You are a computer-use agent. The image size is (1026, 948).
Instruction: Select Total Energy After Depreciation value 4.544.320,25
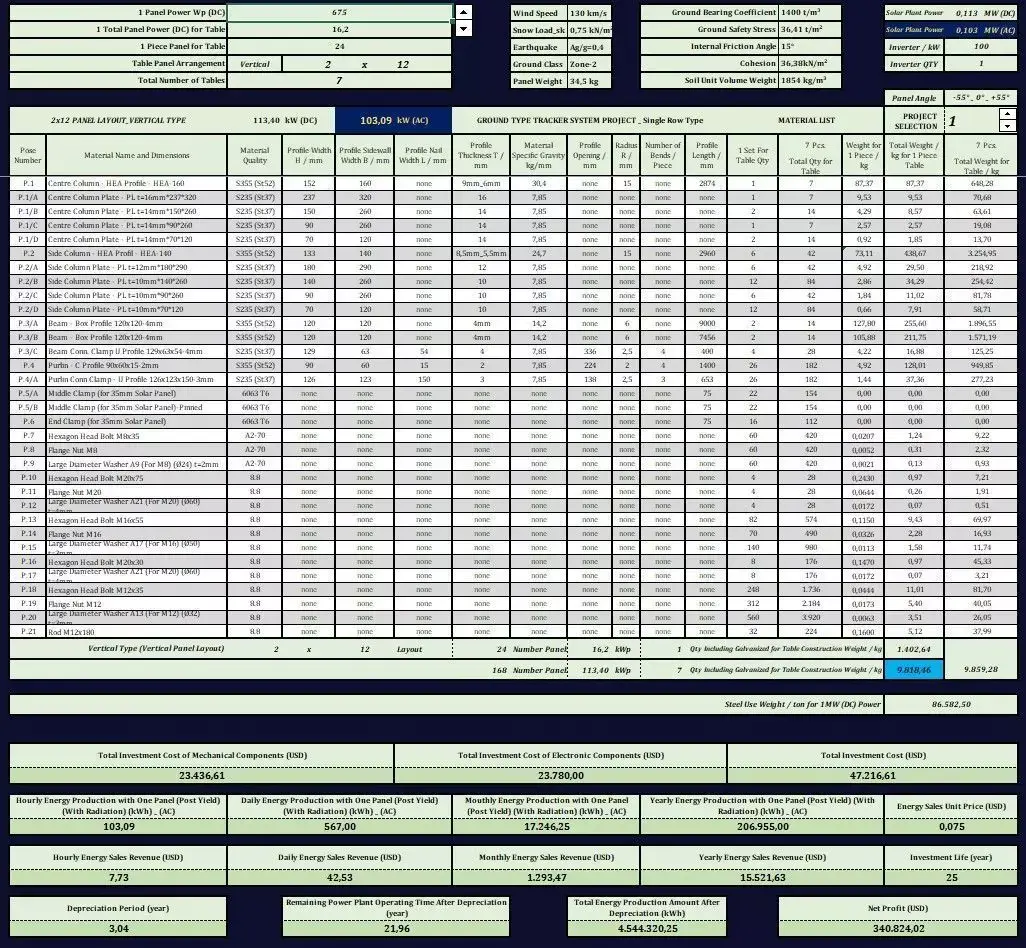tap(647, 928)
